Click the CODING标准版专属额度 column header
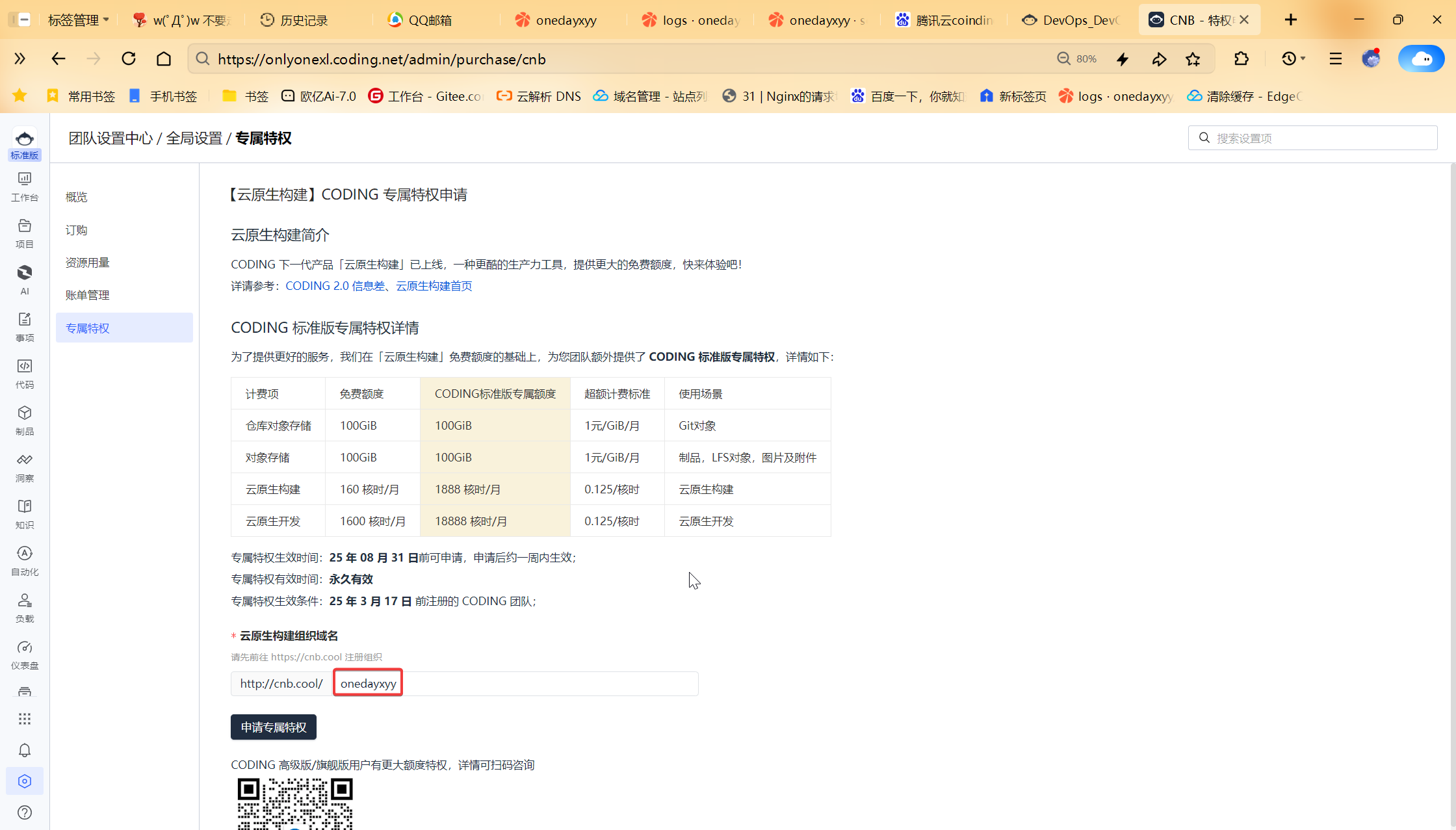 [495, 394]
